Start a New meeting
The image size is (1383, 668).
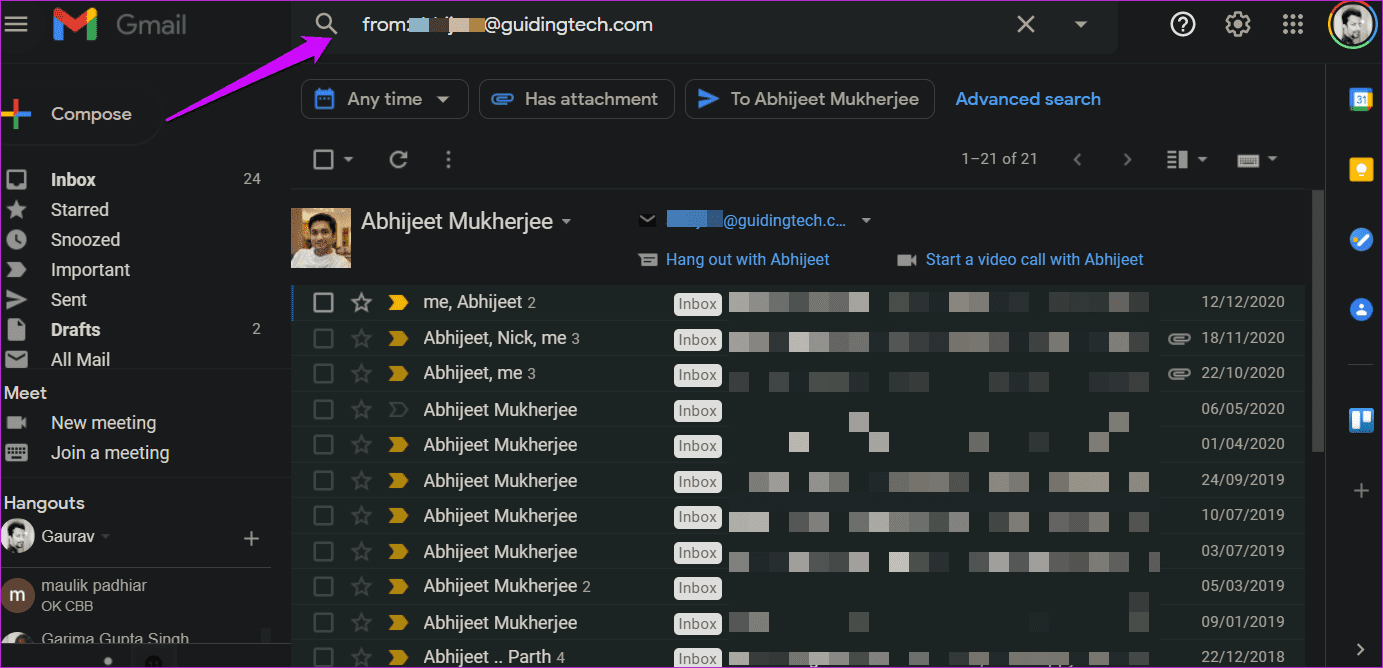103,423
